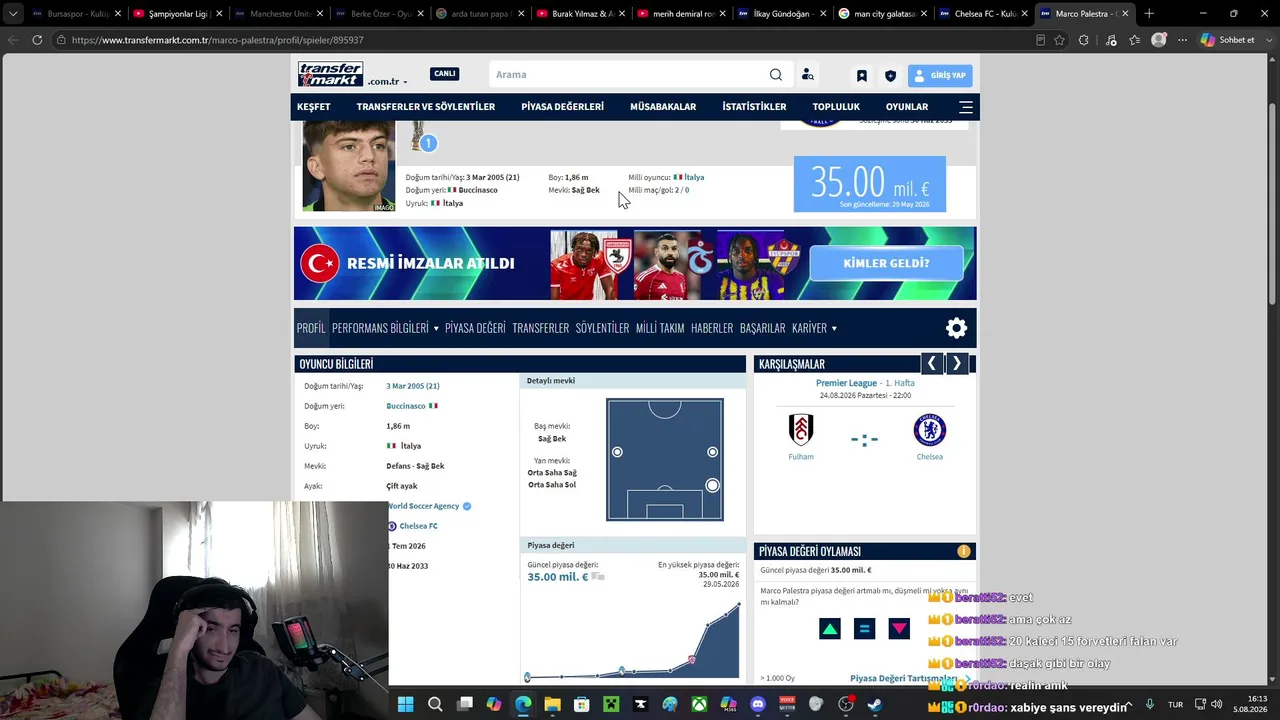Image resolution: width=1280 pixels, height=720 pixels.
Task: Click the browser address bar
Action: point(540,40)
